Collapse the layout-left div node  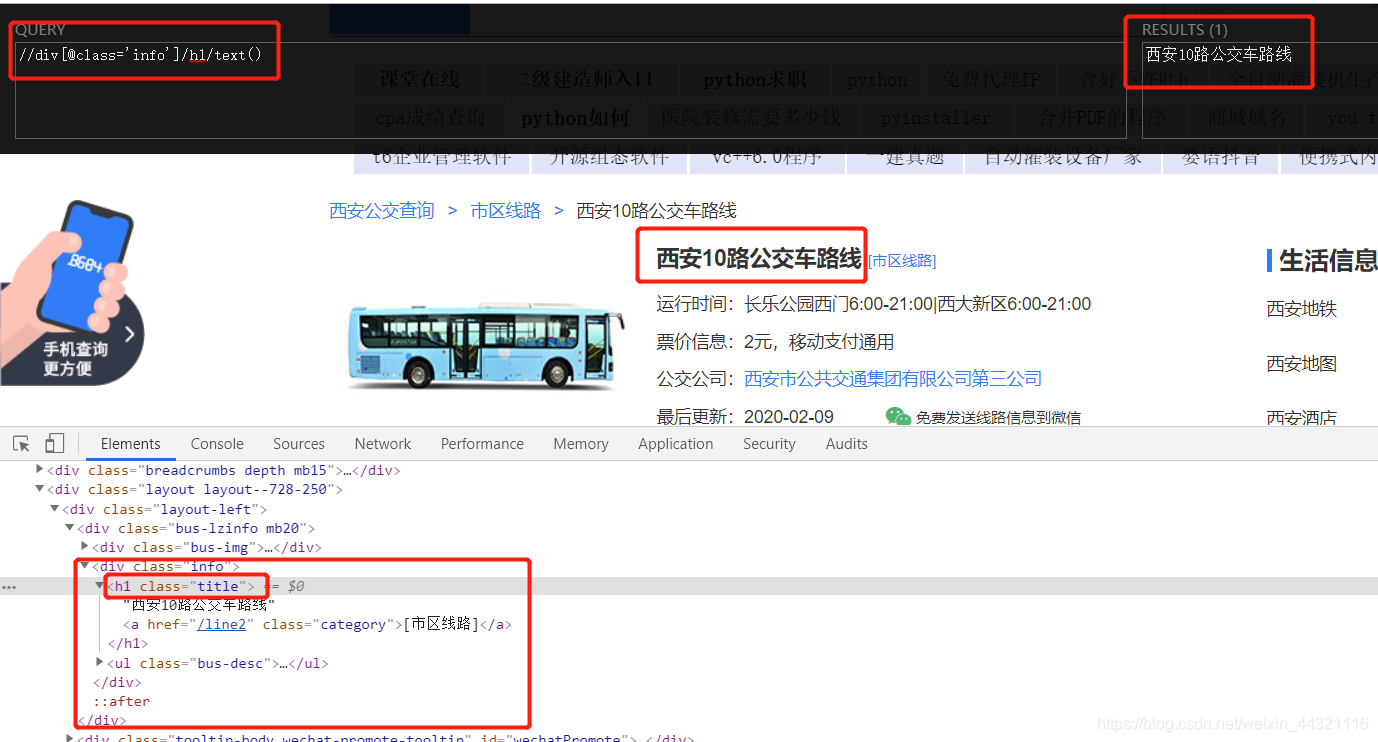pyautogui.click(x=55, y=508)
